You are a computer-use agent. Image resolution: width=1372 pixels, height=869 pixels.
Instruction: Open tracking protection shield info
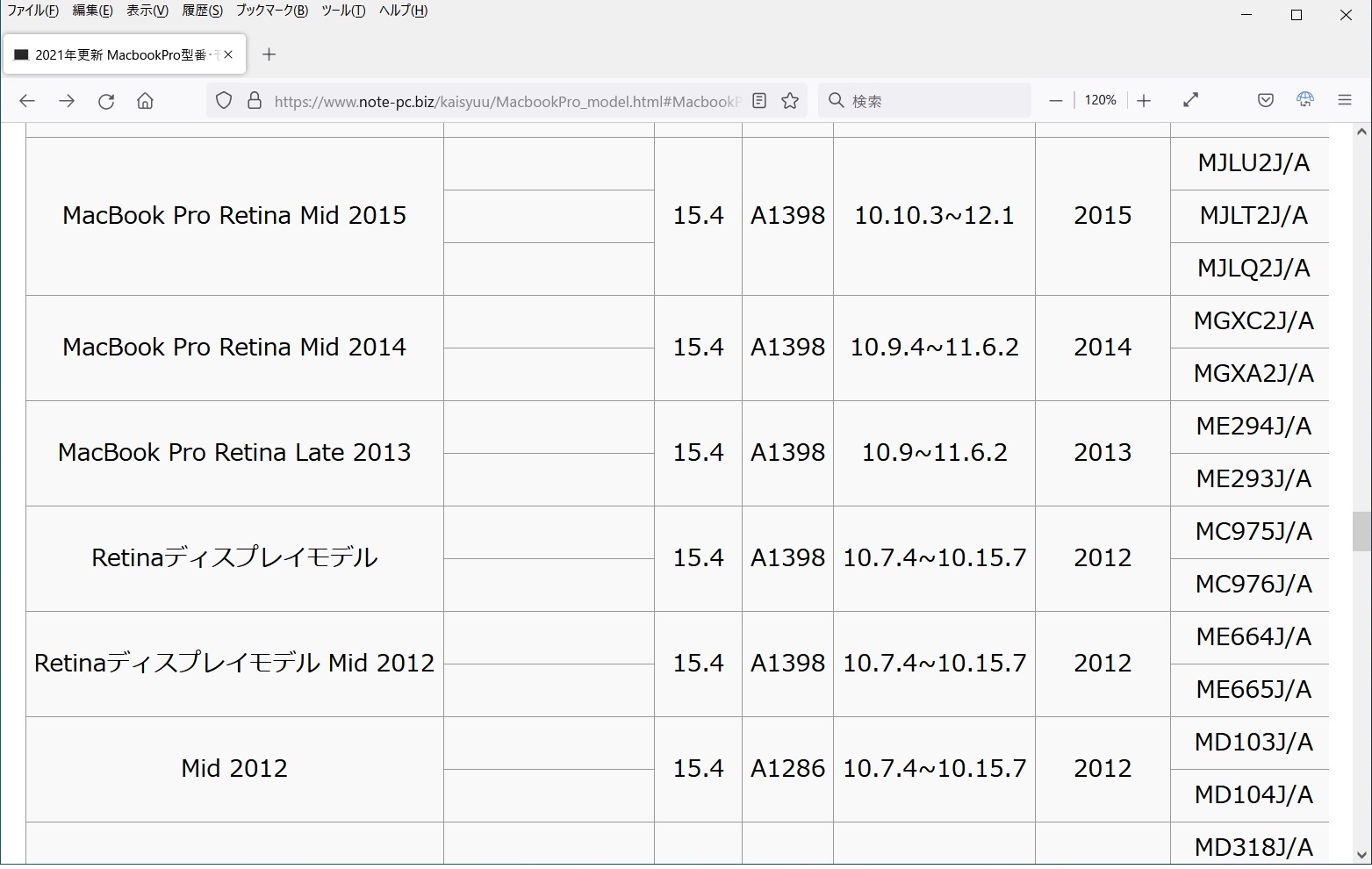coord(224,101)
